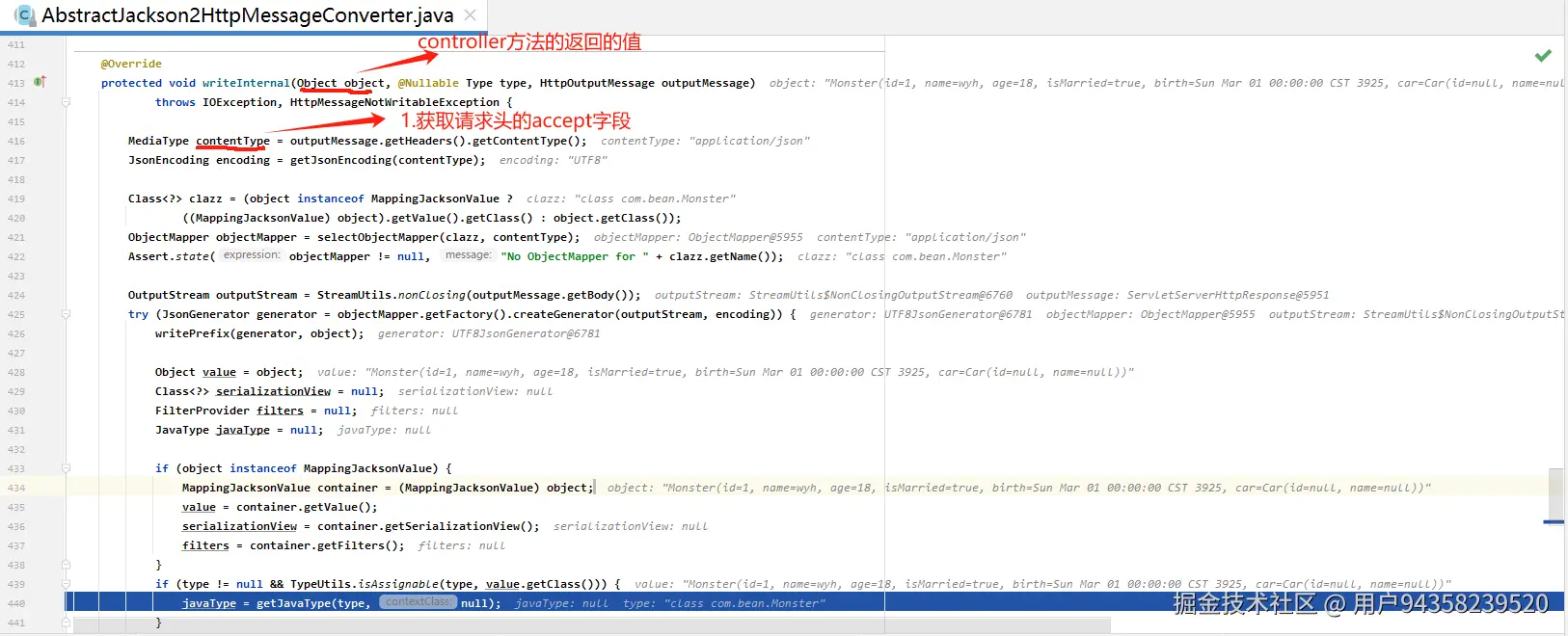Screen dimensions: 1568x636
Task: Click line number 440 in the gutter
Action: point(15,603)
